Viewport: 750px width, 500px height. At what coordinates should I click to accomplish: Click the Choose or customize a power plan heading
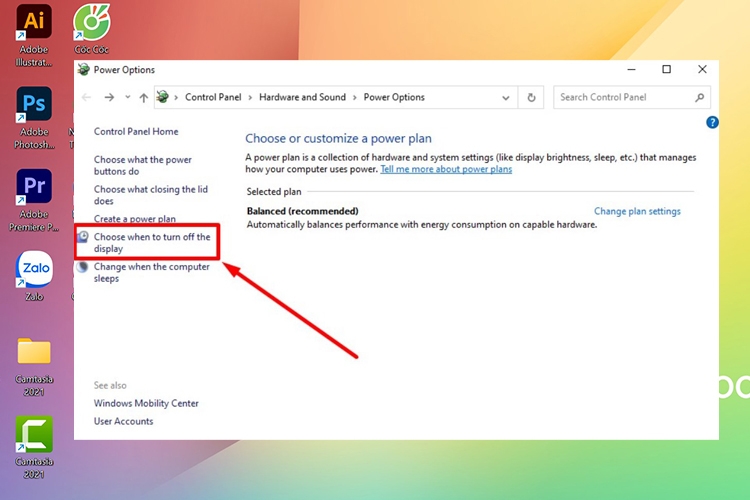coord(338,139)
